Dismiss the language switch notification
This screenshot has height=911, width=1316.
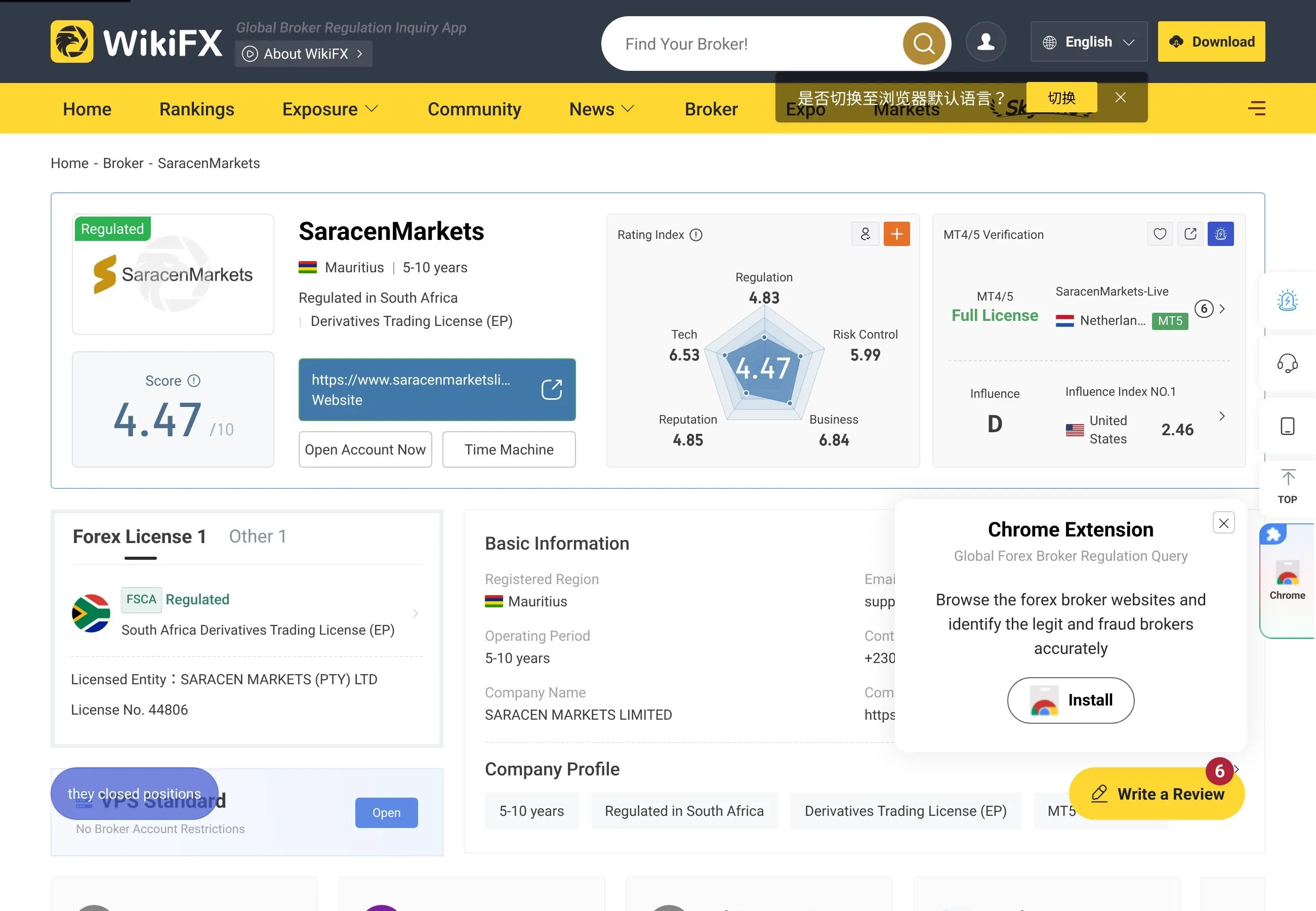(1120, 98)
